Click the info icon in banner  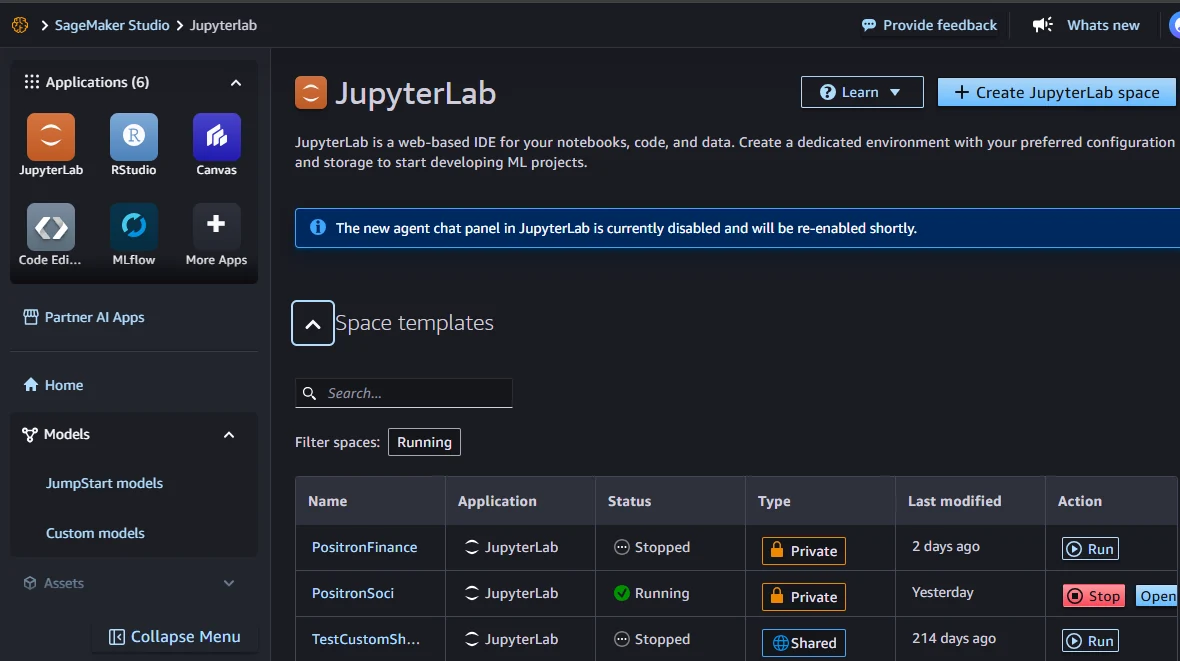(318, 227)
